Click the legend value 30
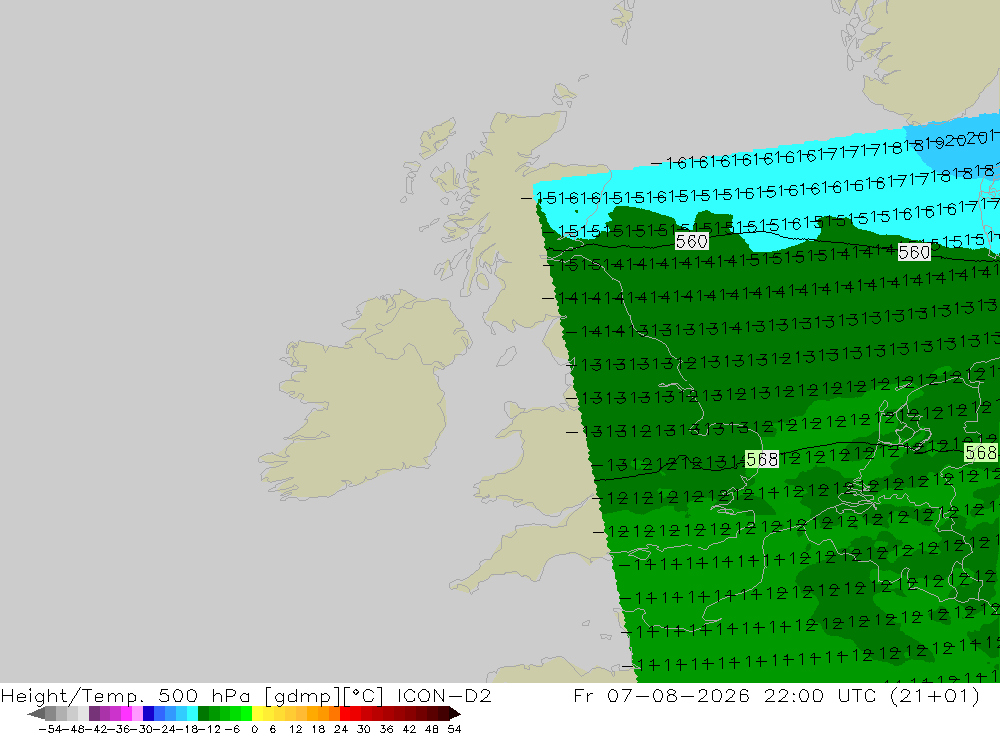This screenshot has height=733, width=1000. (x=364, y=729)
